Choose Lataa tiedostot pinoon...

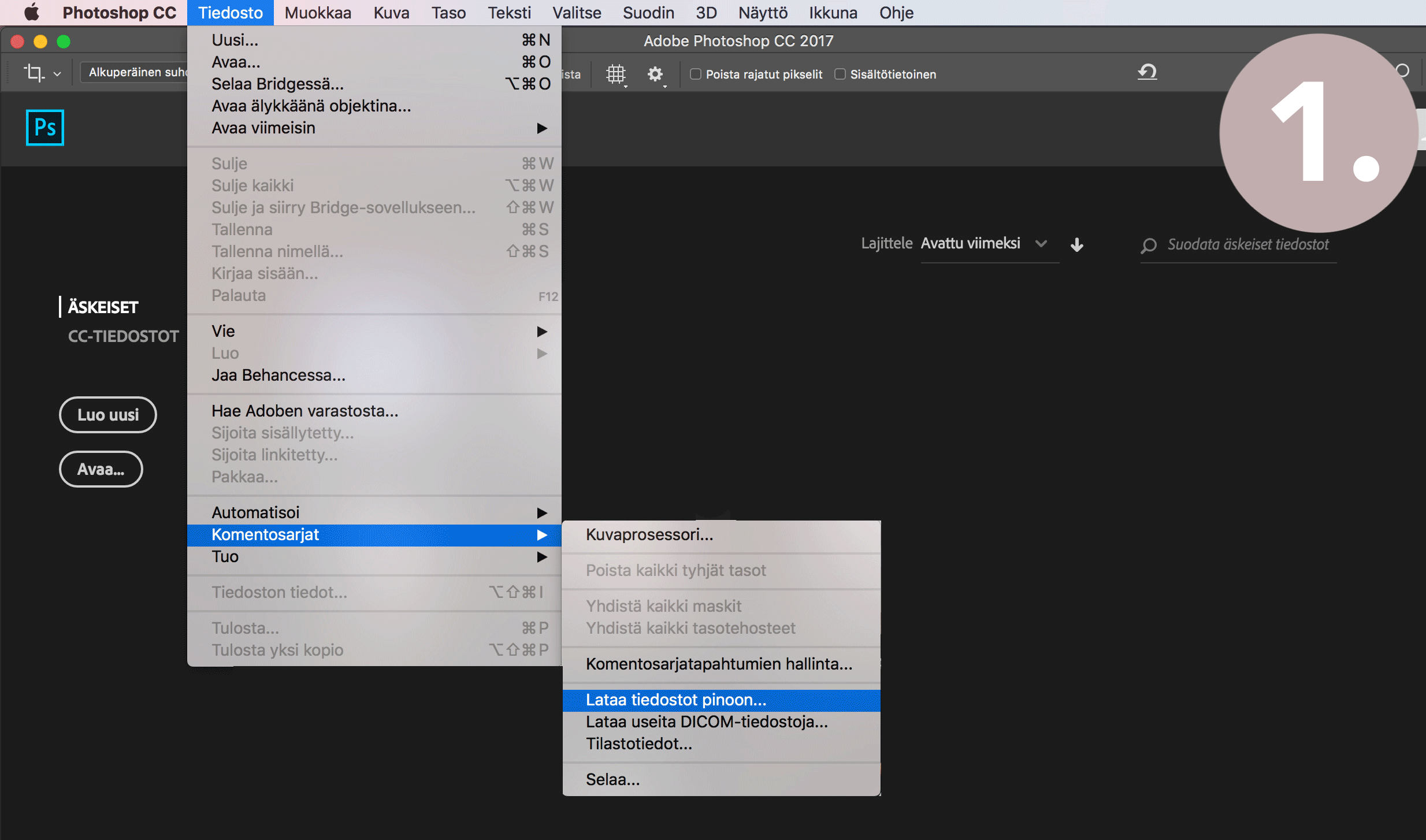721,700
